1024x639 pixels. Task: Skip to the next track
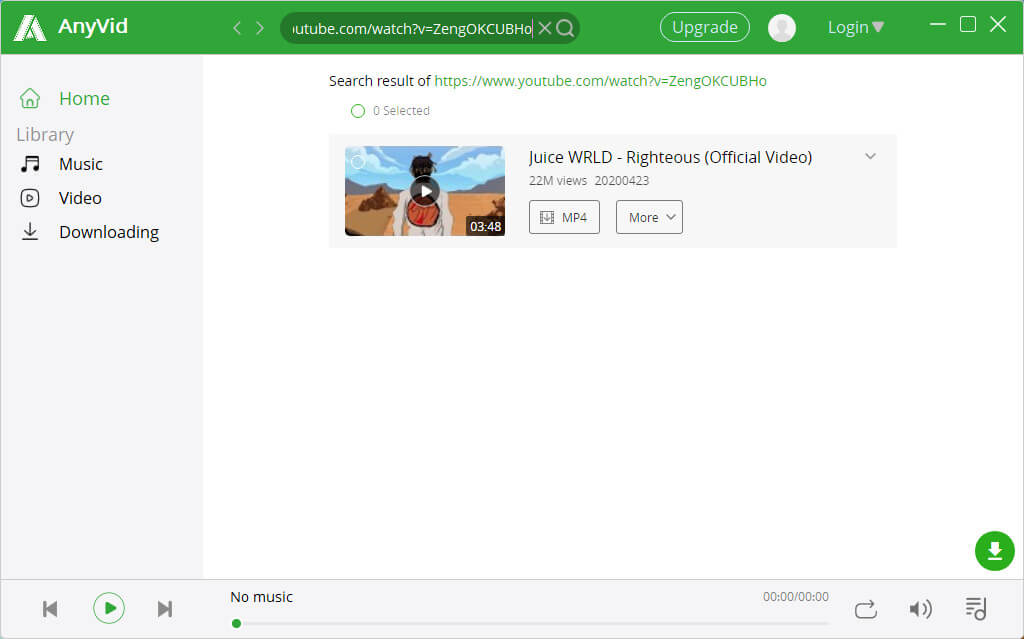pyautogui.click(x=165, y=609)
